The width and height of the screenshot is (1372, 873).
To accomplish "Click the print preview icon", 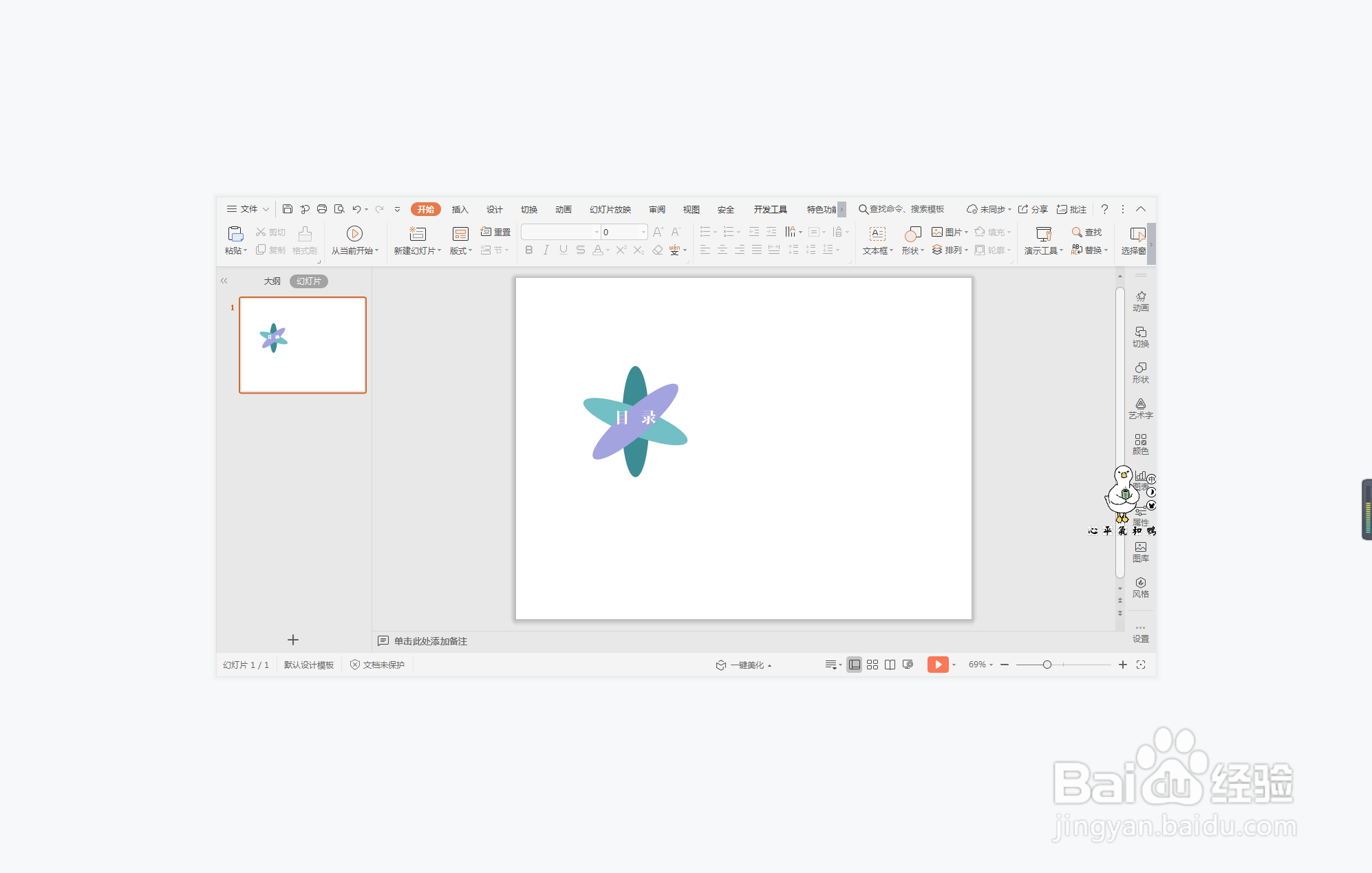I will 339,209.
